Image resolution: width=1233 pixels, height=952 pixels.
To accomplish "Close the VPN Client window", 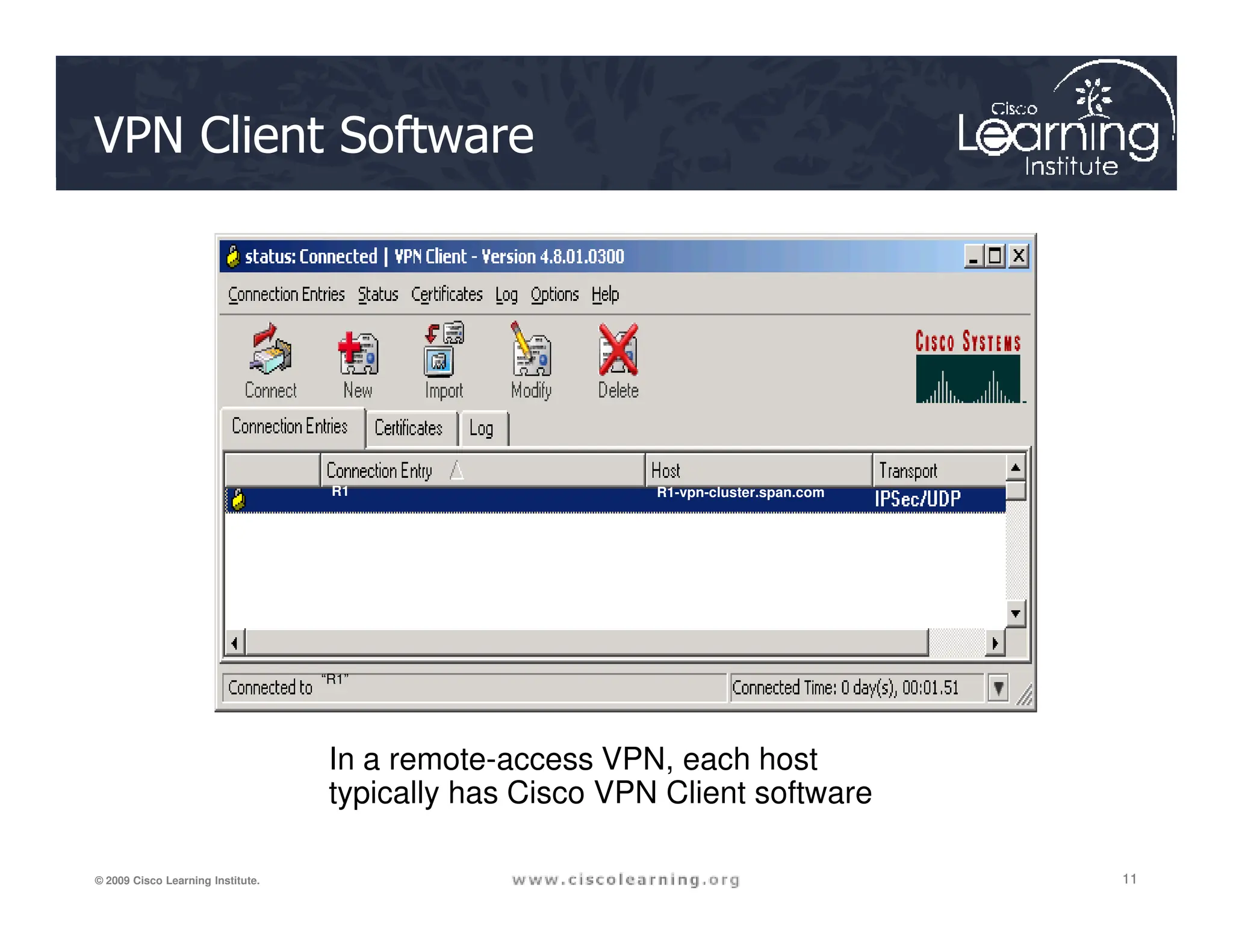I will click(1018, 256).
